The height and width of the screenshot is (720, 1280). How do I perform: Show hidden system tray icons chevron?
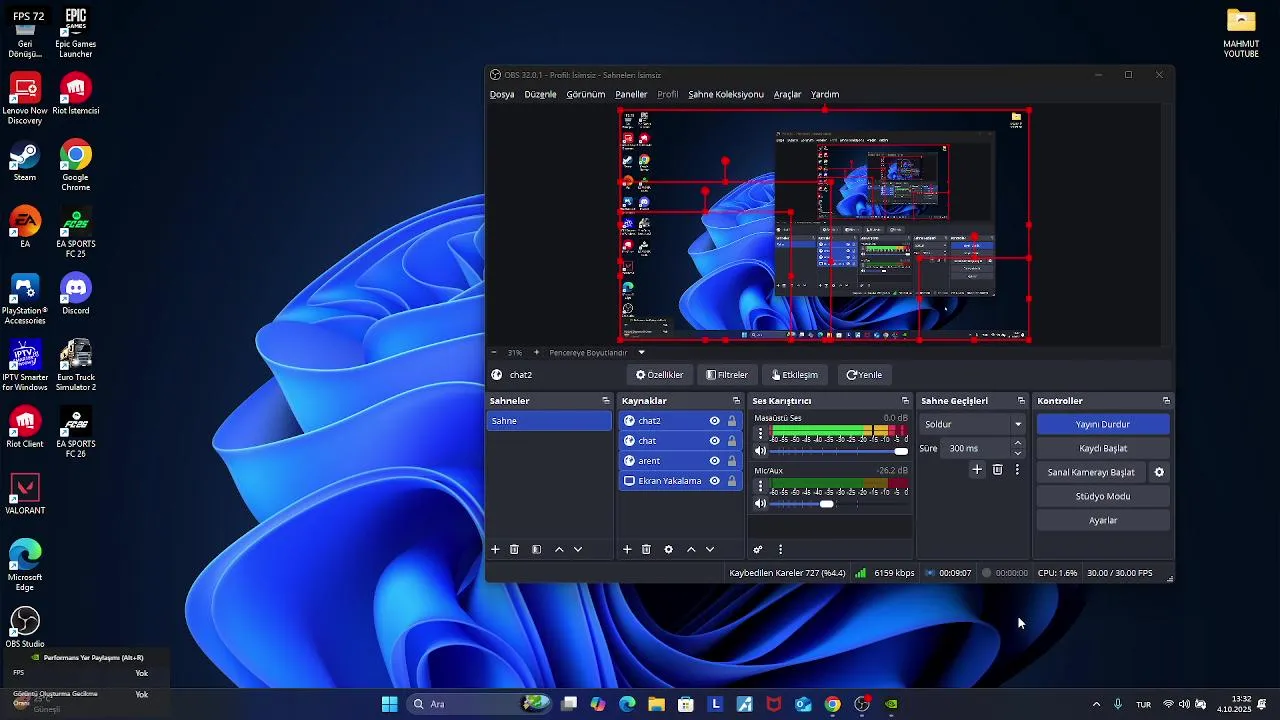coord(1096,704)
